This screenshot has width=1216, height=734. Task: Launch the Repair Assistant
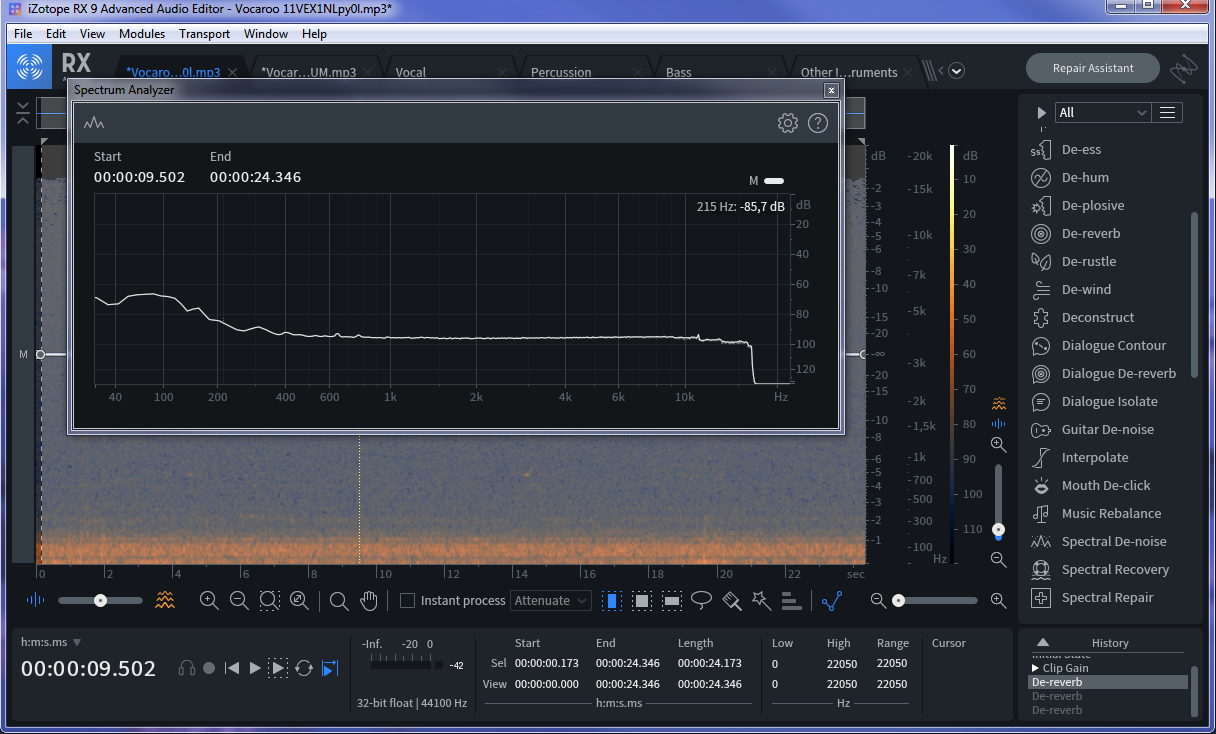1093,68
